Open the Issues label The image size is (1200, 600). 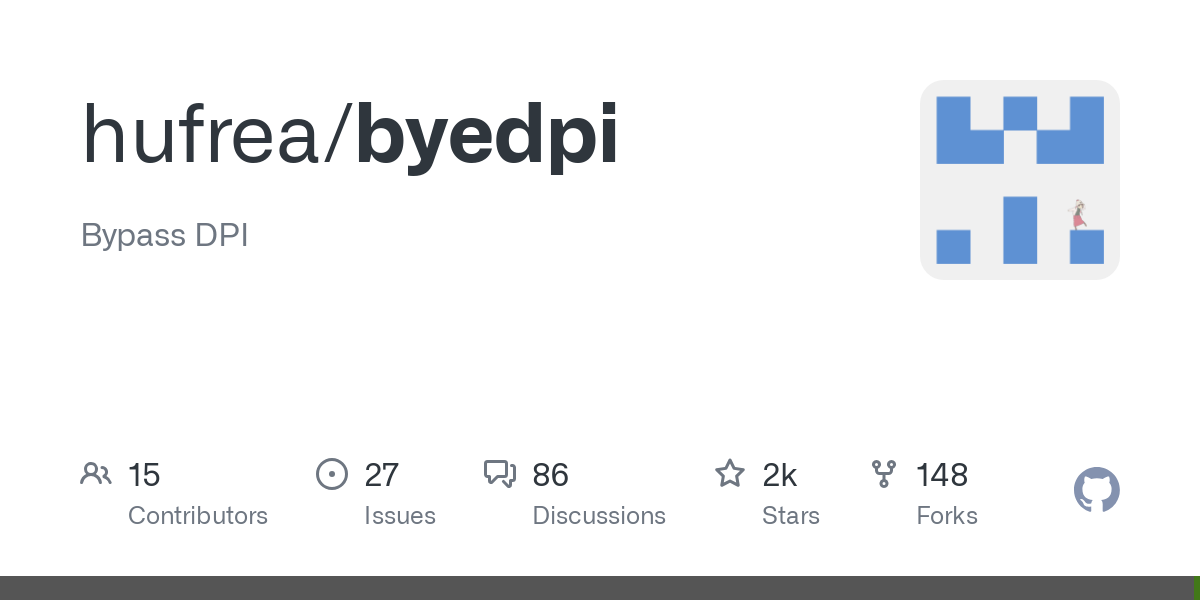pos(400,516)
